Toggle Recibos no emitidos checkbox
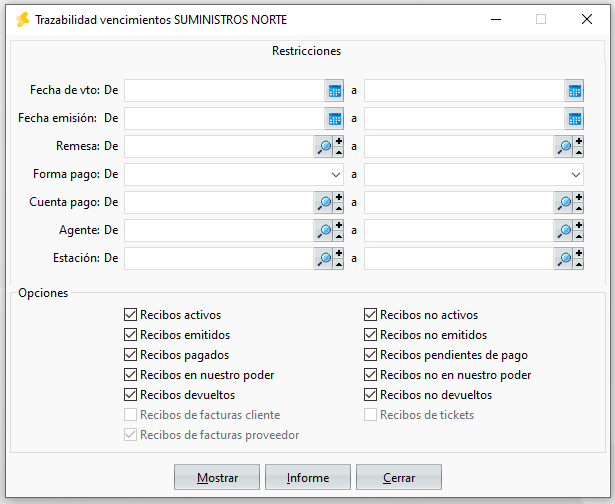Screen dimensions: 615x504 pos(370,335)
